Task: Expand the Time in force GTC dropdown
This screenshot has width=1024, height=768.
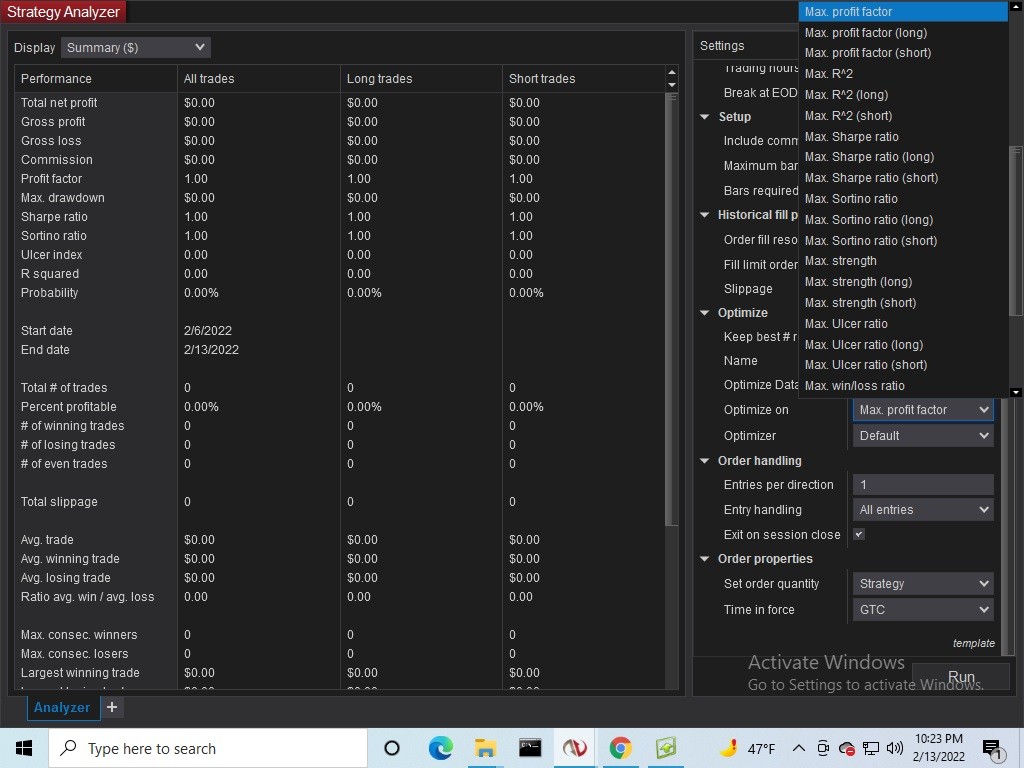Action: [922, 610]
